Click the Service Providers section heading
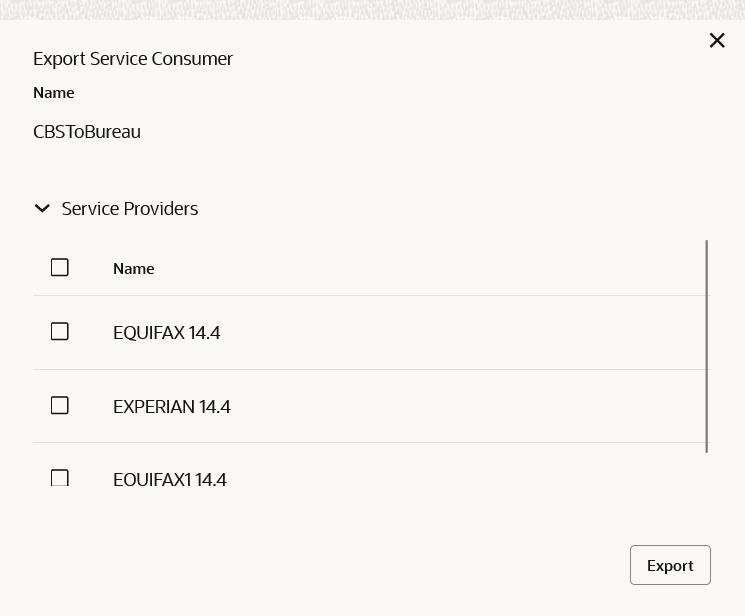Screen dimensions: 745x616 130,209
